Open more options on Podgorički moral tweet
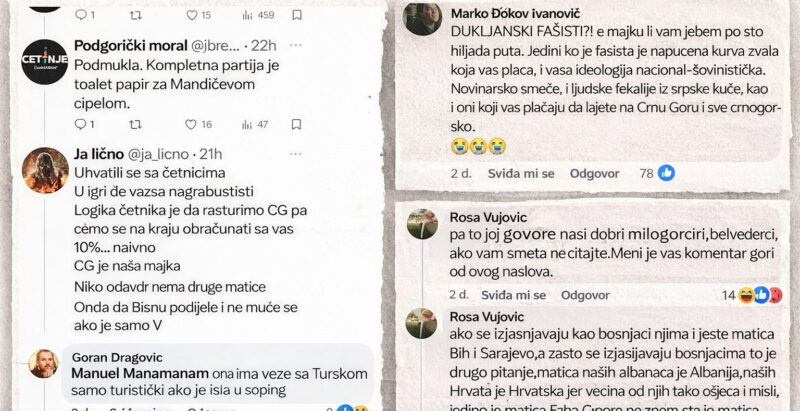Screen dimensions: 800x411 296,45
